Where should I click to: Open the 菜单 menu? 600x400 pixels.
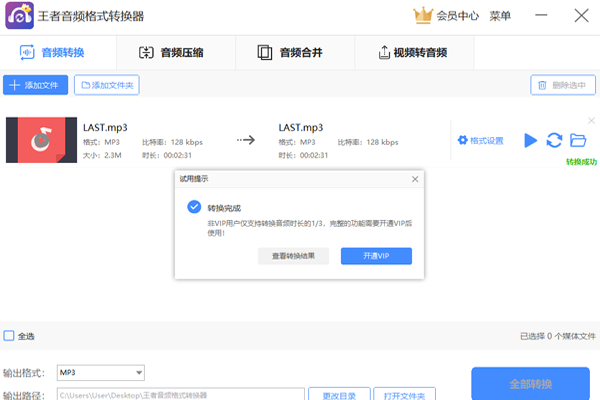(x=500, y=15)
